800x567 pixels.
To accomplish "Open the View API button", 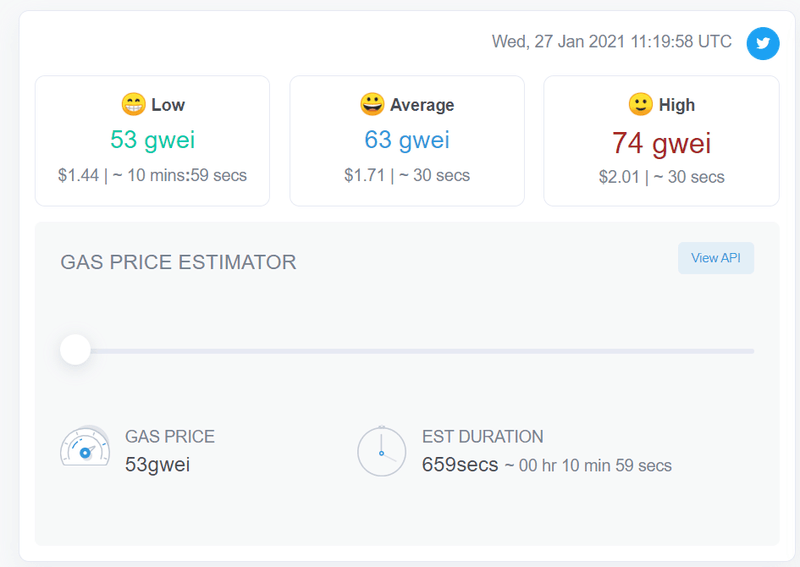I will [x=716, y=258].
